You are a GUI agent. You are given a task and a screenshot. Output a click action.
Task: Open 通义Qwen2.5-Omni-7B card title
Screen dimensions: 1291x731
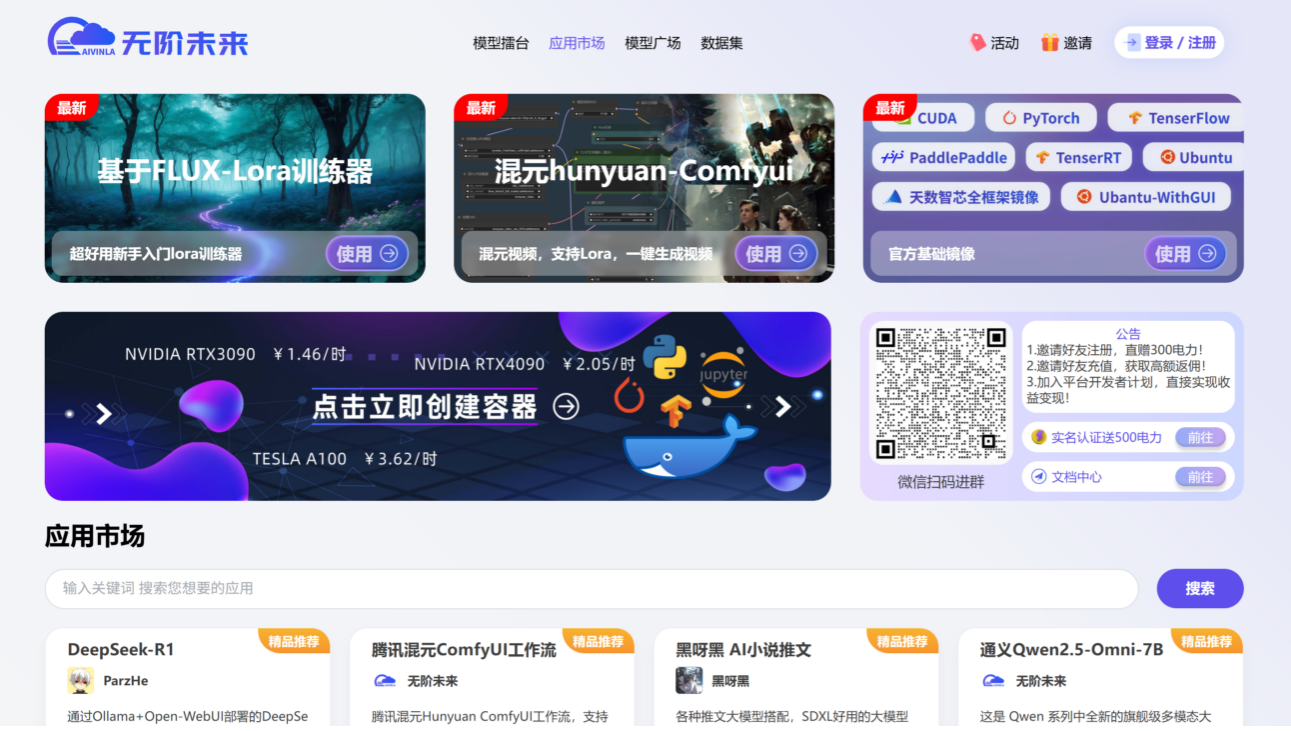coord(1071,649)
